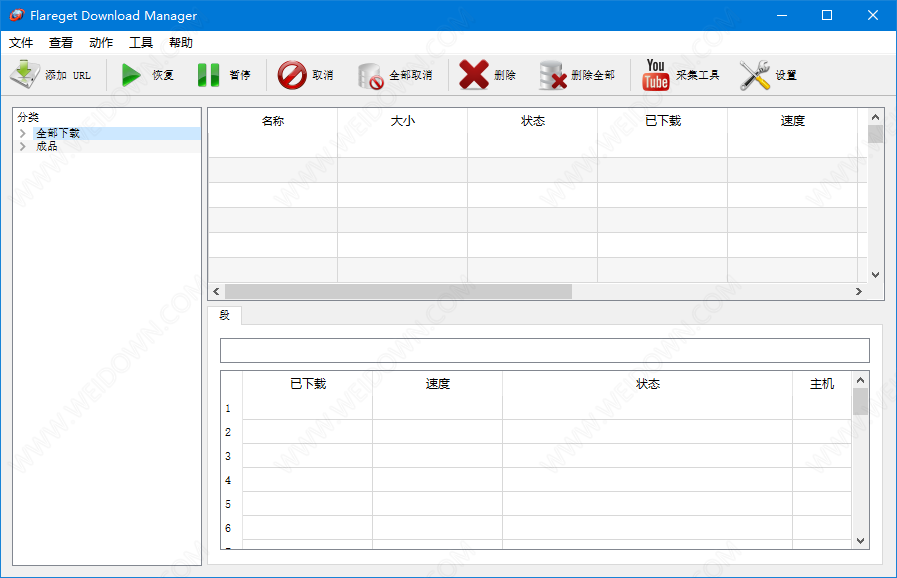Click the green 恢复 resume play icon
Image resolution: width=897 pixels, height=578 pixels.
[131, 75]
